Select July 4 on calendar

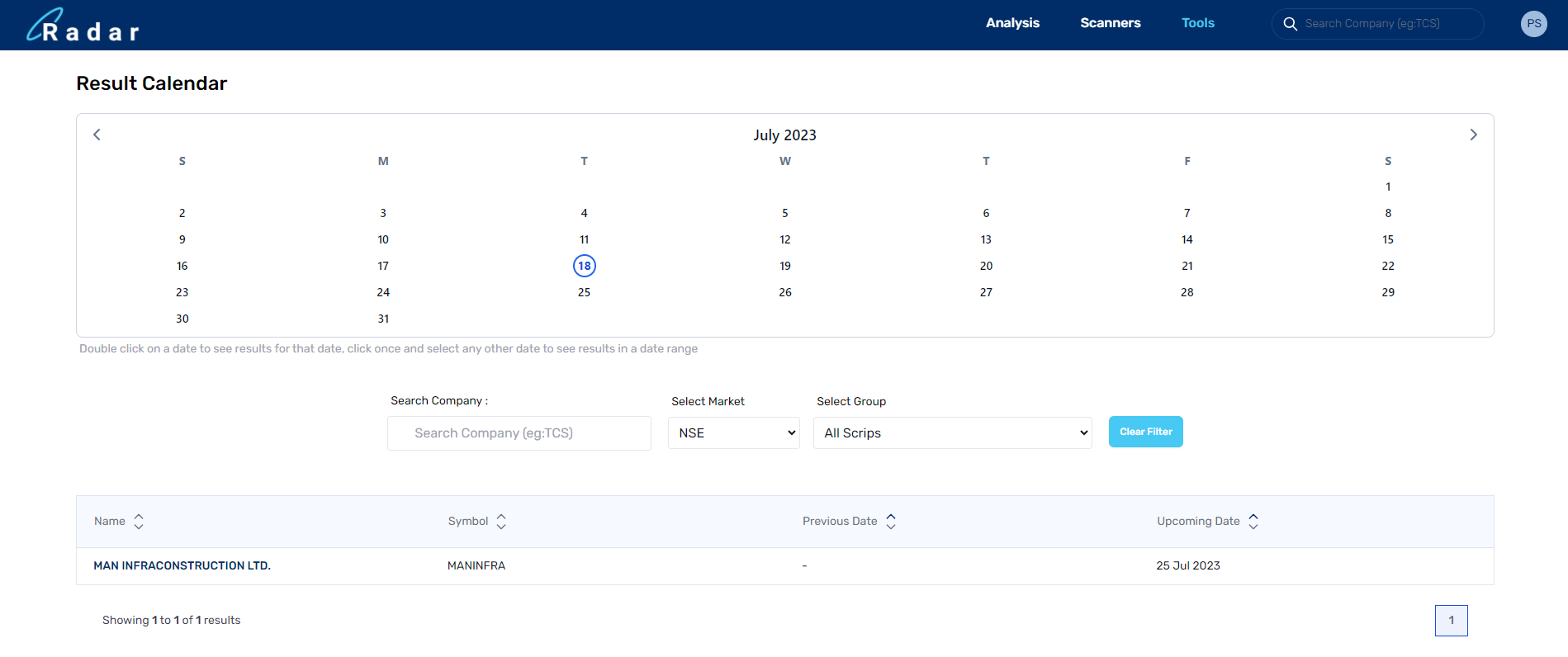point(585,213)
